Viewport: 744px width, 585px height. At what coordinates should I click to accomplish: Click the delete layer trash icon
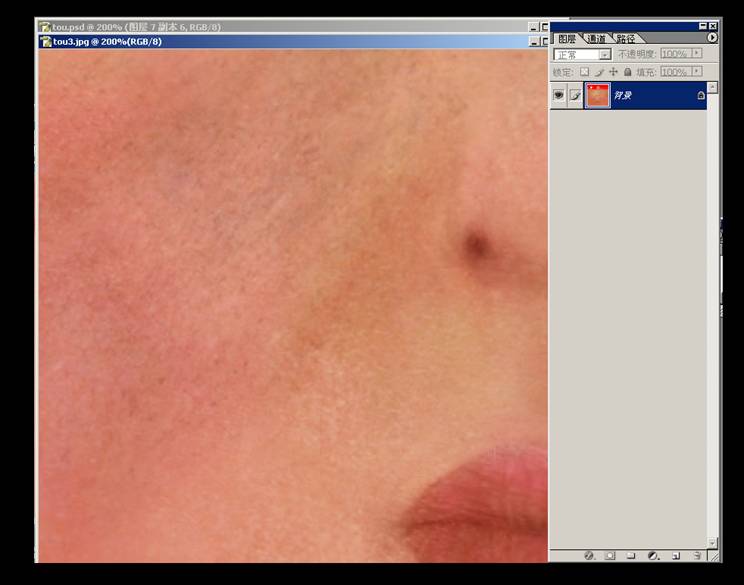[x=698, y=554]
